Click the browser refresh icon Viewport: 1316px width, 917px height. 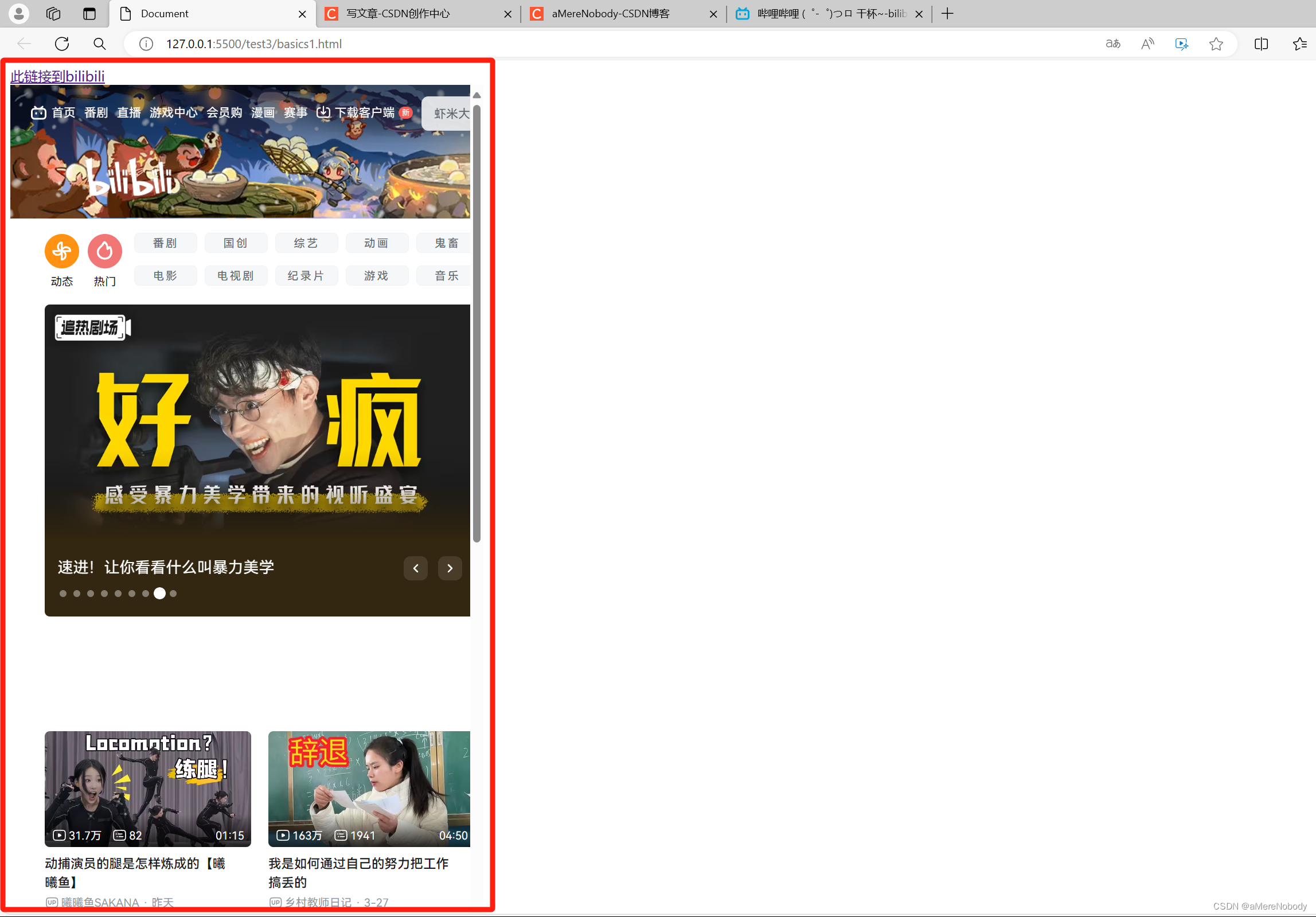tap(62, 44)
